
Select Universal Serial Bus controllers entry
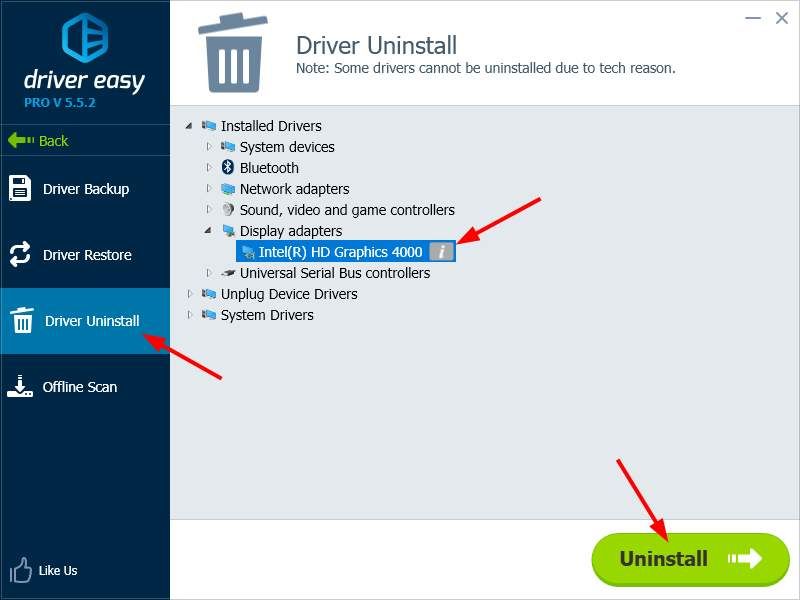334,273
